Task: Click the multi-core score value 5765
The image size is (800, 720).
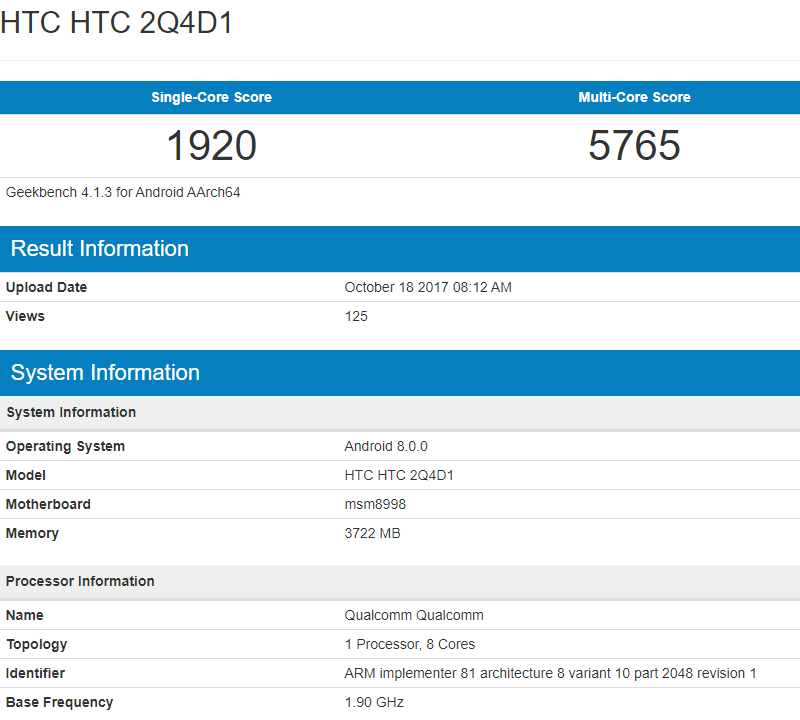Action: [634, 146]
